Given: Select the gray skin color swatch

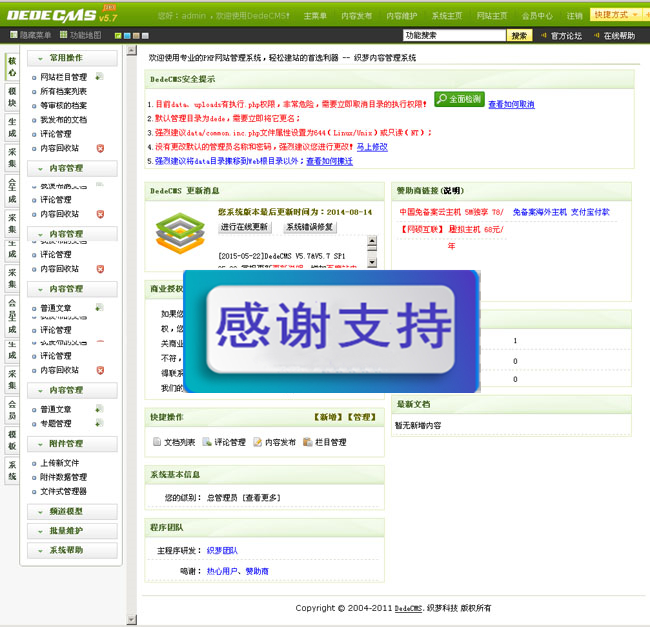Looking at the screenshot, I should point(145,36).
